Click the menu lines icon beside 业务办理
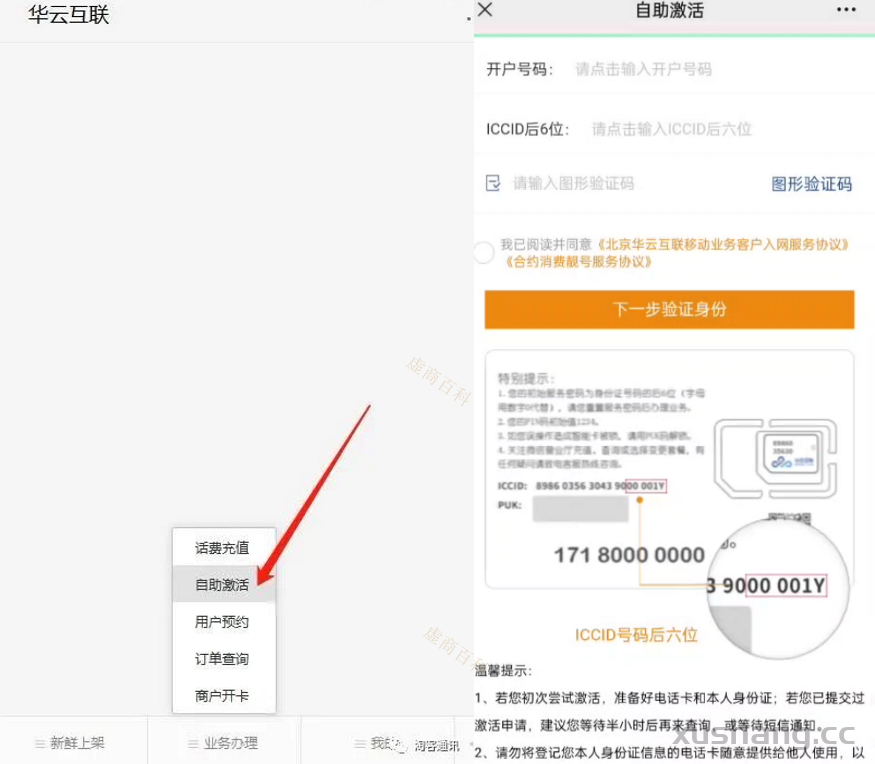This screenshot has width=875, height=764. [x=193, y=743]
